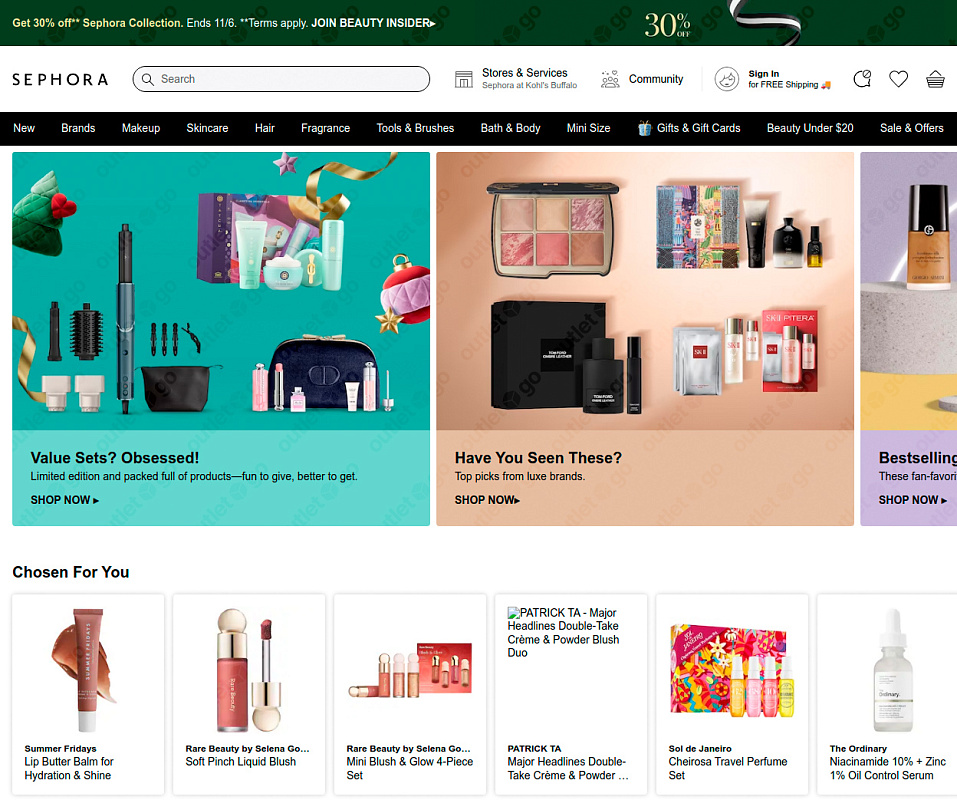The height and width of the screenshot is (800, 957).
Task: Open Summer Fridays Lip Butter Balm image
Action: pos(88,669)
